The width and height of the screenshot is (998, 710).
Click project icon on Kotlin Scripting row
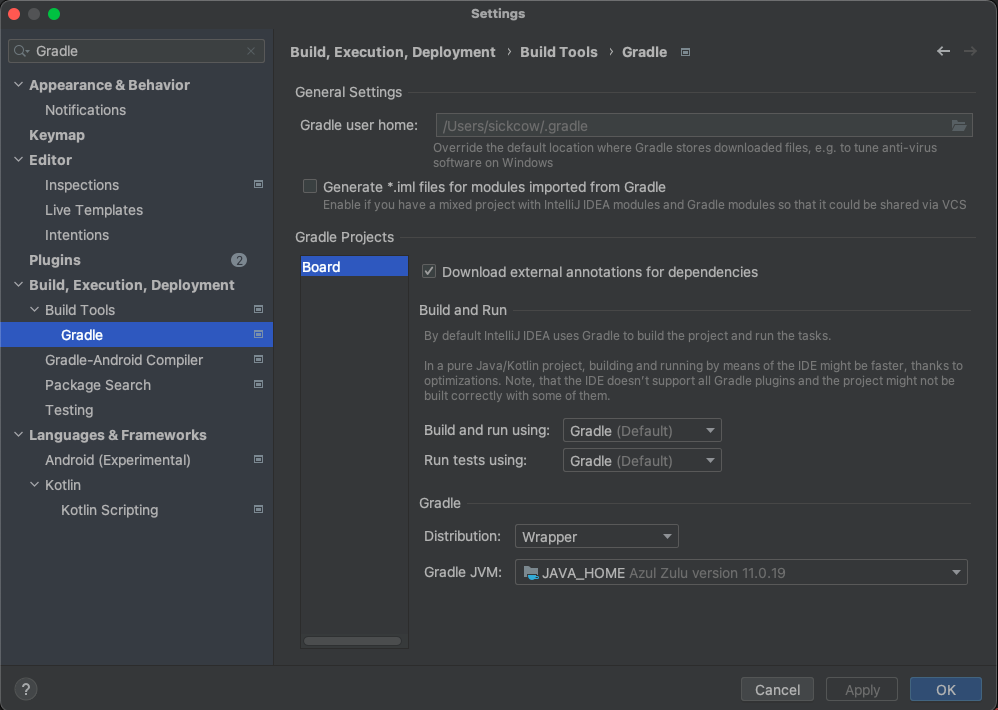point(258,509)
